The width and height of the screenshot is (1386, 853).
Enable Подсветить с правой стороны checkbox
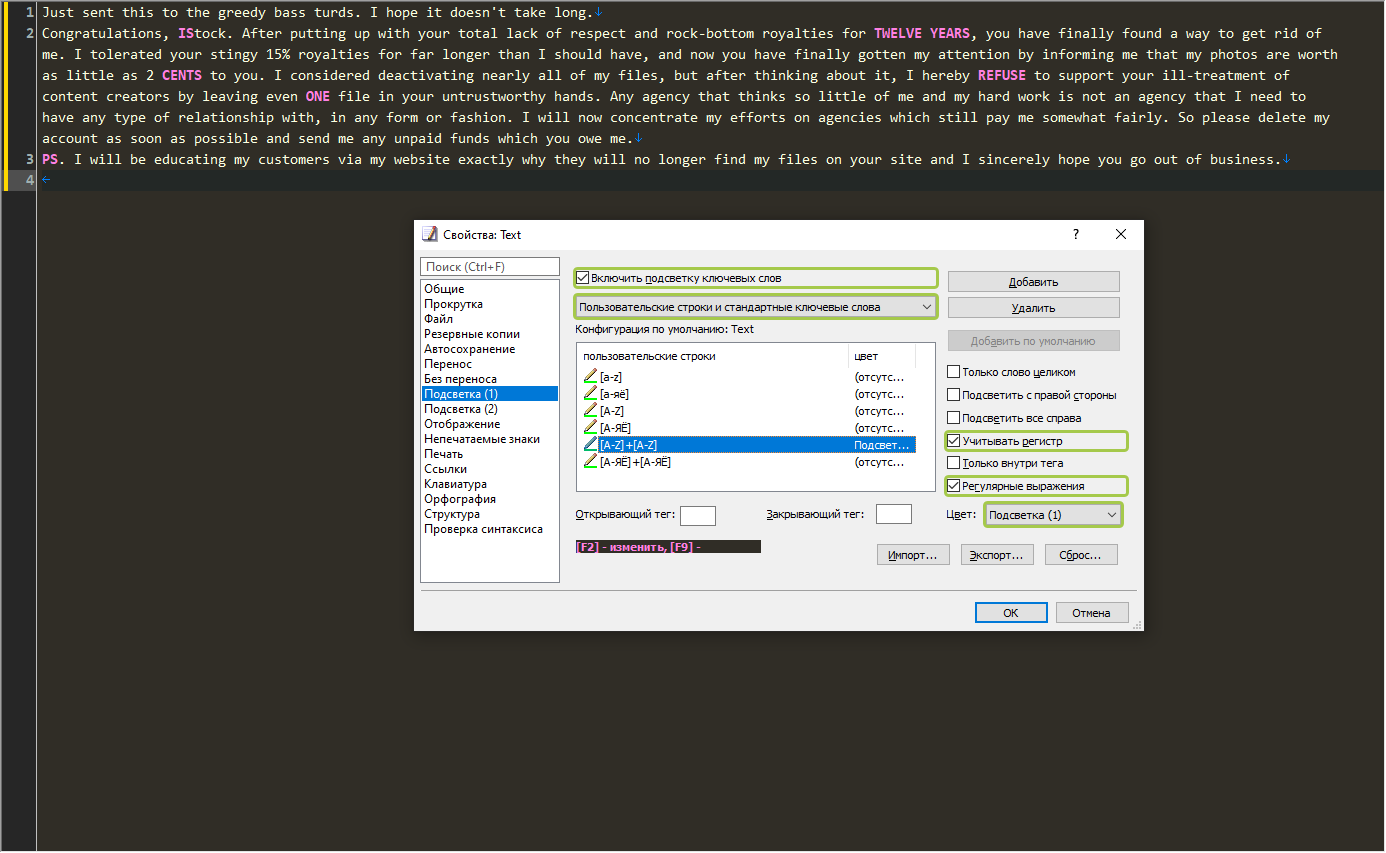click(x=954, y=395)
